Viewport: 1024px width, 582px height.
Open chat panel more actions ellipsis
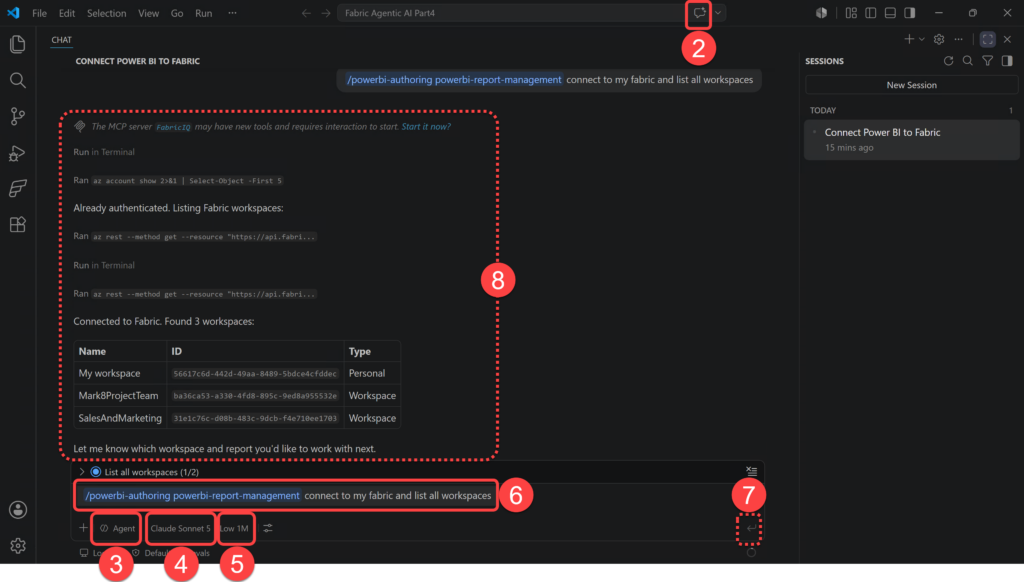click(959, 39)
